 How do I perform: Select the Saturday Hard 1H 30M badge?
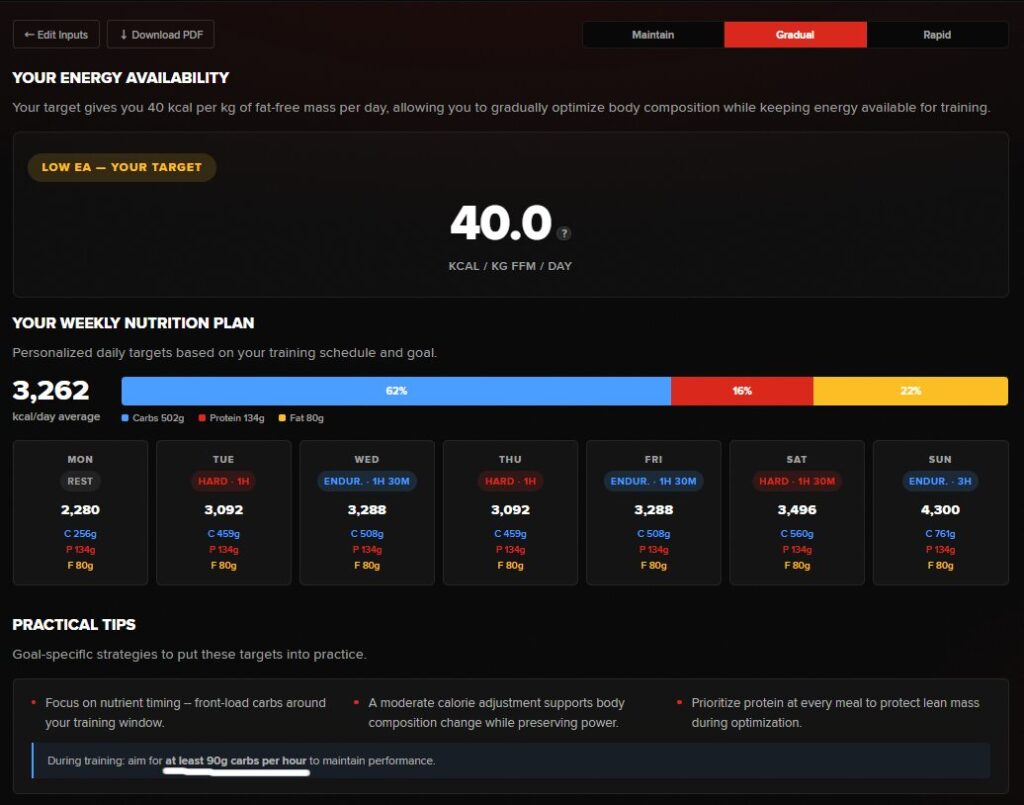[796, 481]
